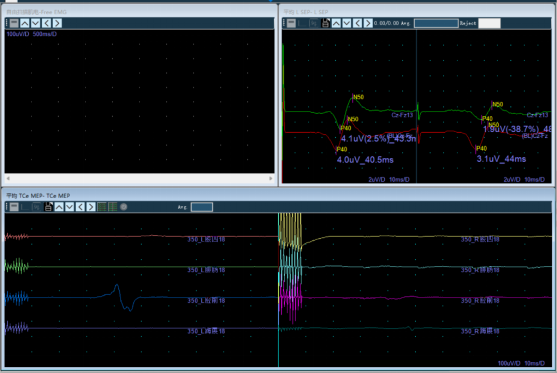The image size is (557, 373).
Task: Click the bottom-row 350_L channel label
Action: 206,331
